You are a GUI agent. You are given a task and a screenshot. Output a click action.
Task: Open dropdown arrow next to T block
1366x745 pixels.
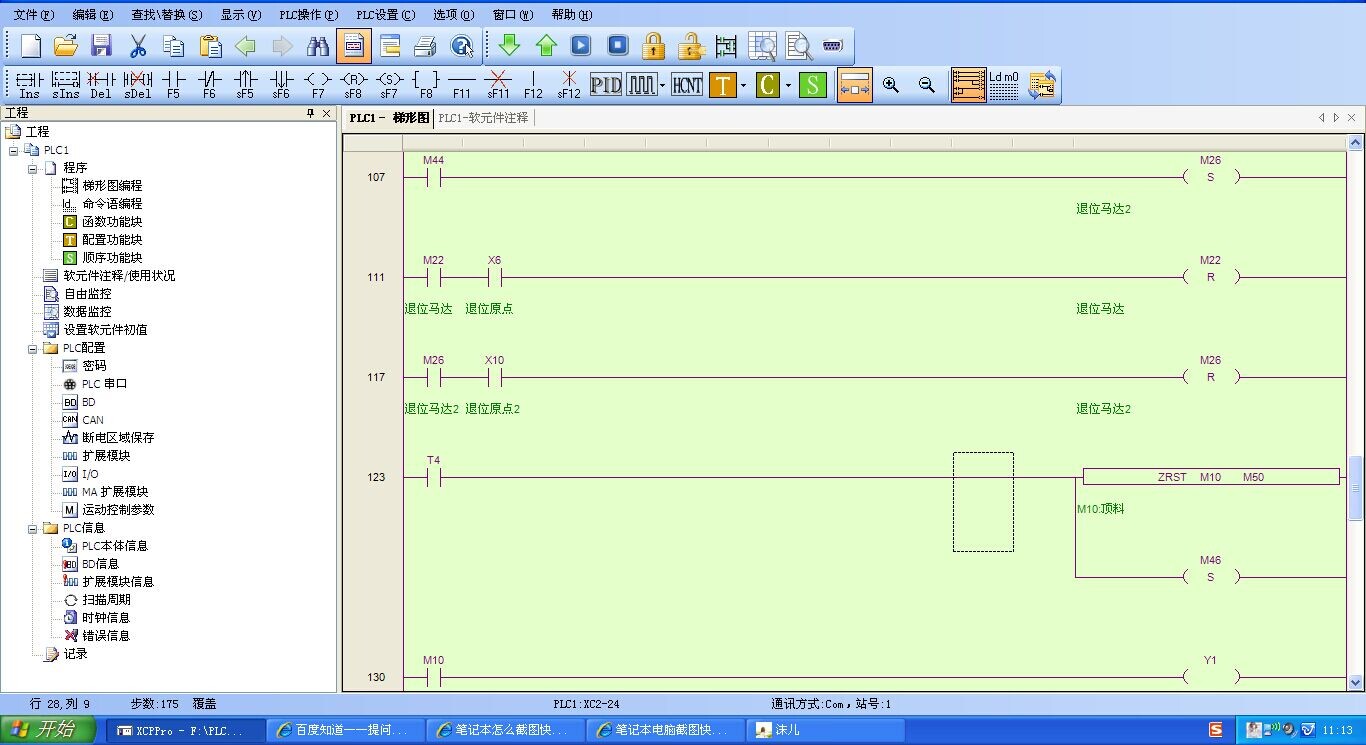(744, 86)
